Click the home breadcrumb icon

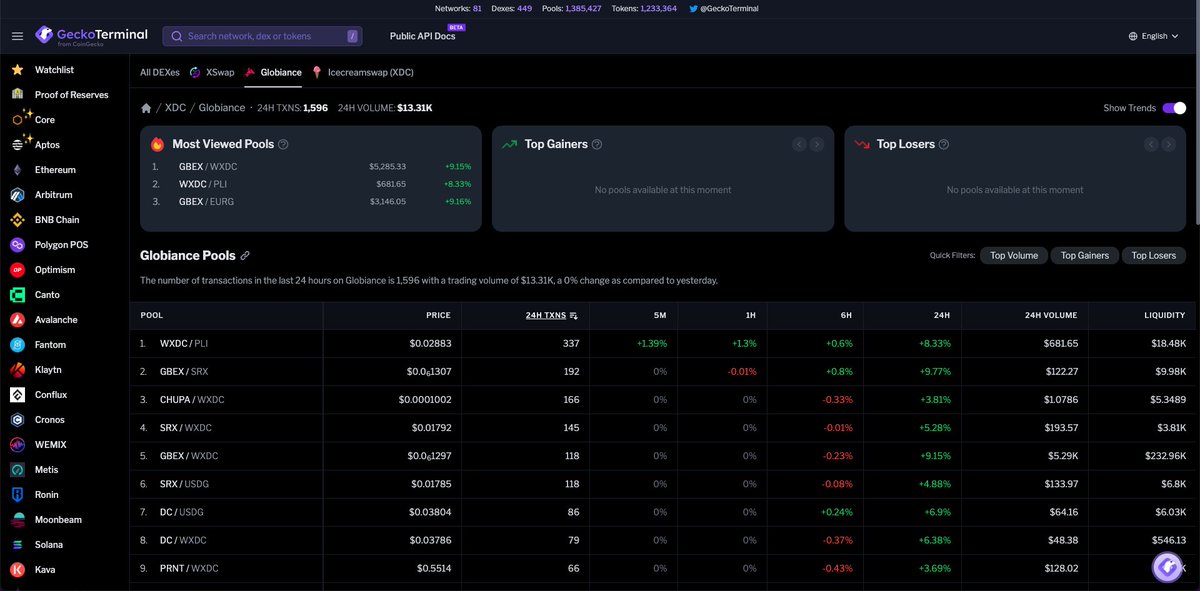click(146, 108)
